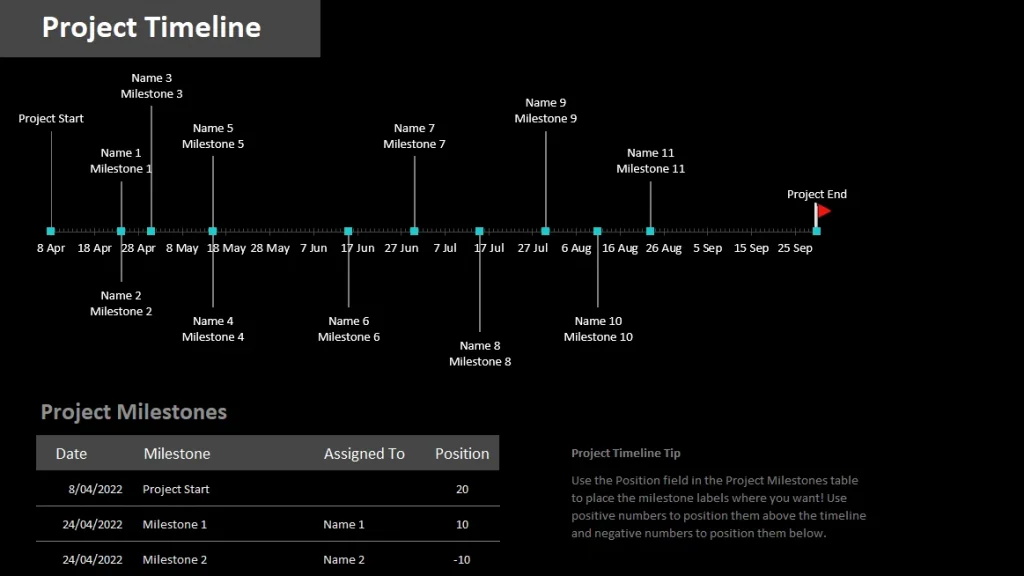The width and height of the screenshot is (1024, 576).
Task: Click the 25 Sep axis date
Action: 795,248
